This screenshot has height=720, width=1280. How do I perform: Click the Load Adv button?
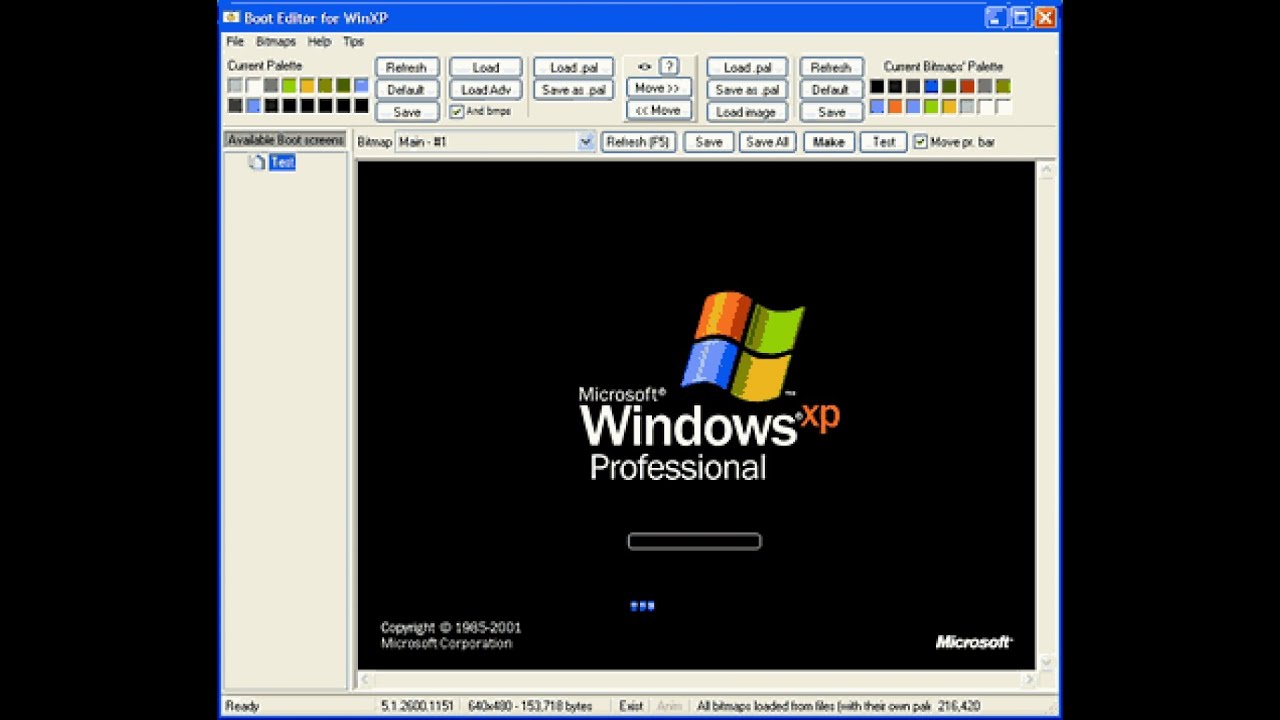(x=486, y=89)
